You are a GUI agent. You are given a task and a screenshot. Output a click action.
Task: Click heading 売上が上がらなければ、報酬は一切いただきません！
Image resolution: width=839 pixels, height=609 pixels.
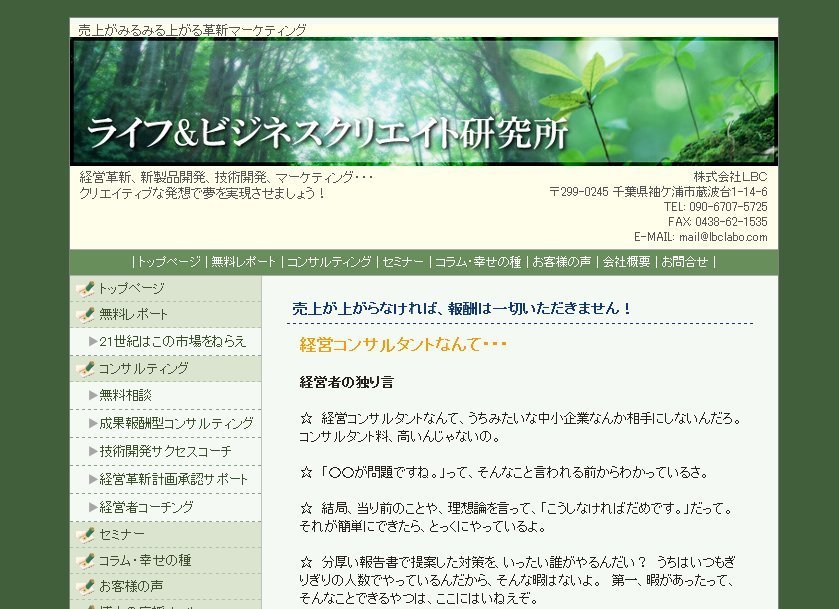pos(462,308)
